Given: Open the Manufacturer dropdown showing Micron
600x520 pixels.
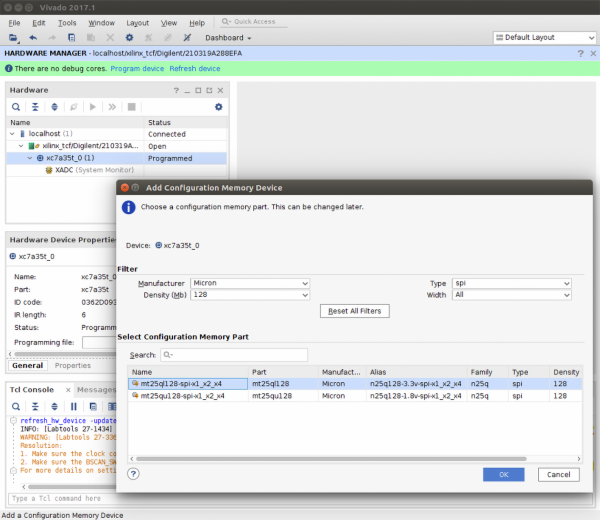Looking at the screenshot, I should click(250, 283).
